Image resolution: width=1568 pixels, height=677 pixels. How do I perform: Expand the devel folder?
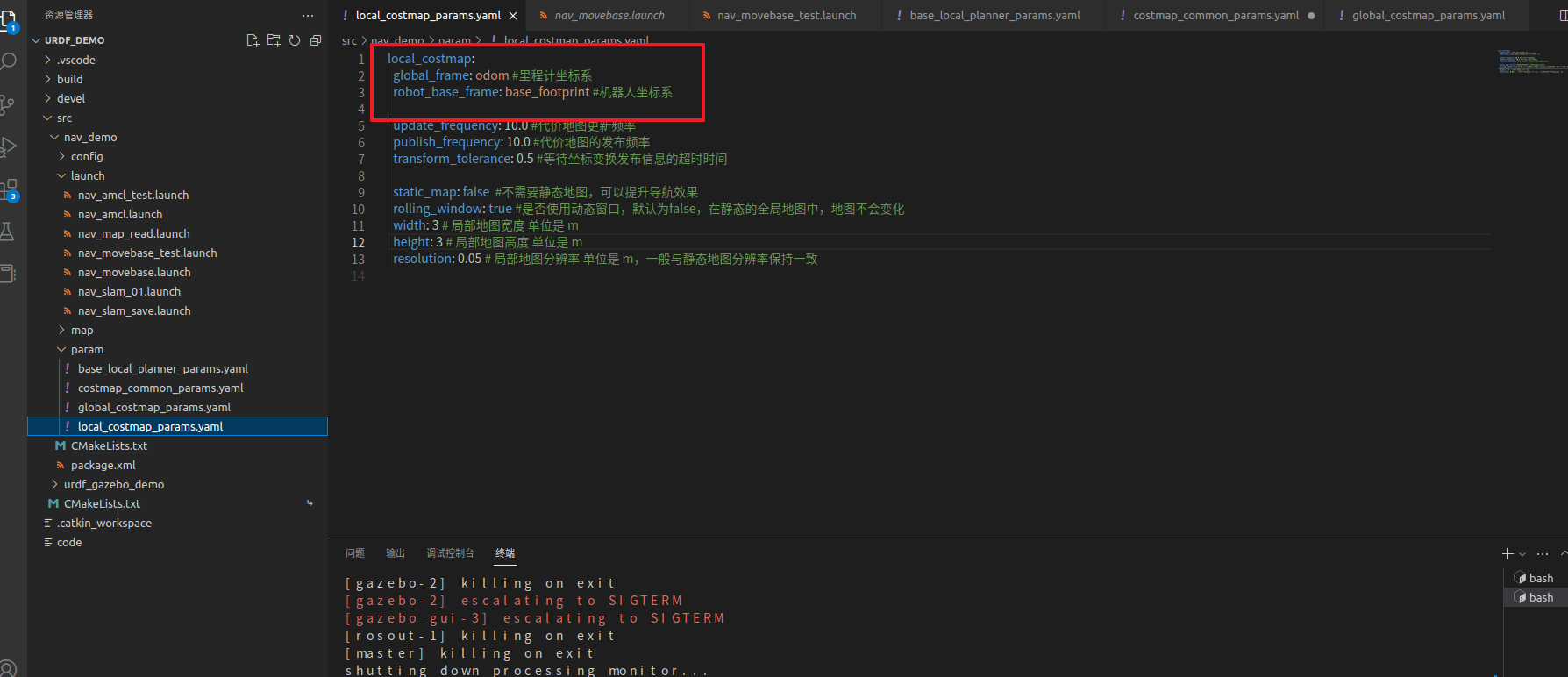click(70, 98)
